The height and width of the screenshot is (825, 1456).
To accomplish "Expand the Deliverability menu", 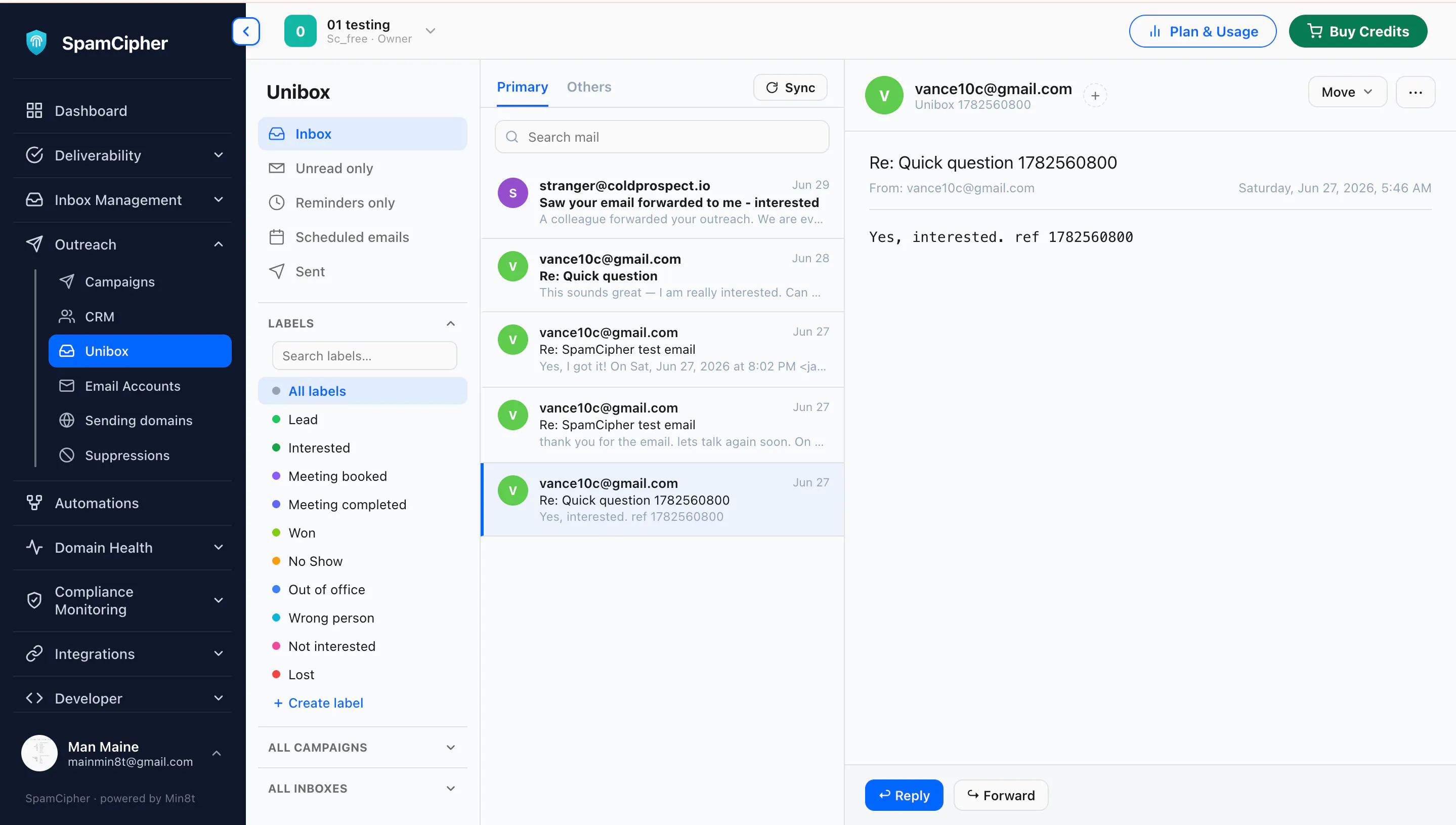I will pyautogui.click(x=122, y=155).
